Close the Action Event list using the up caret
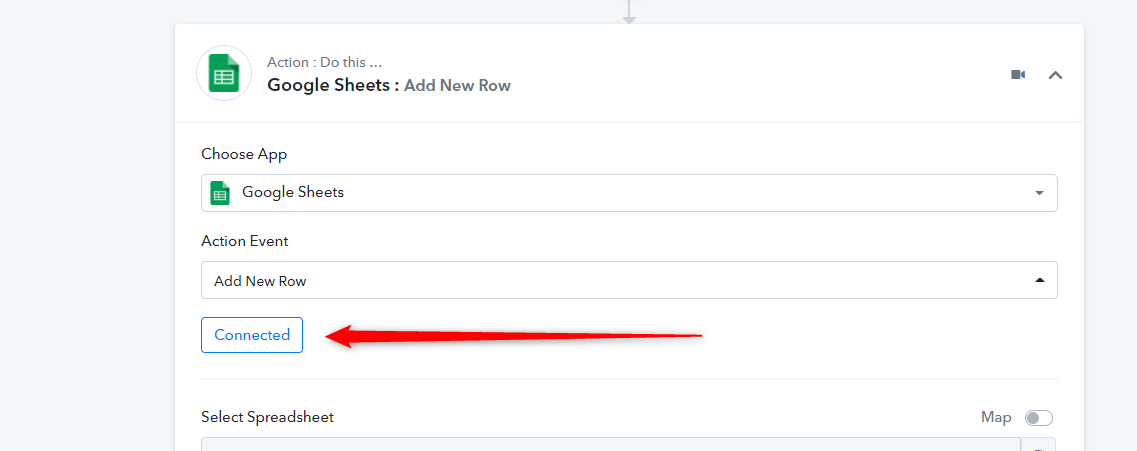Viewport: 1137px width, 451px height. (x=1039, y=280)
